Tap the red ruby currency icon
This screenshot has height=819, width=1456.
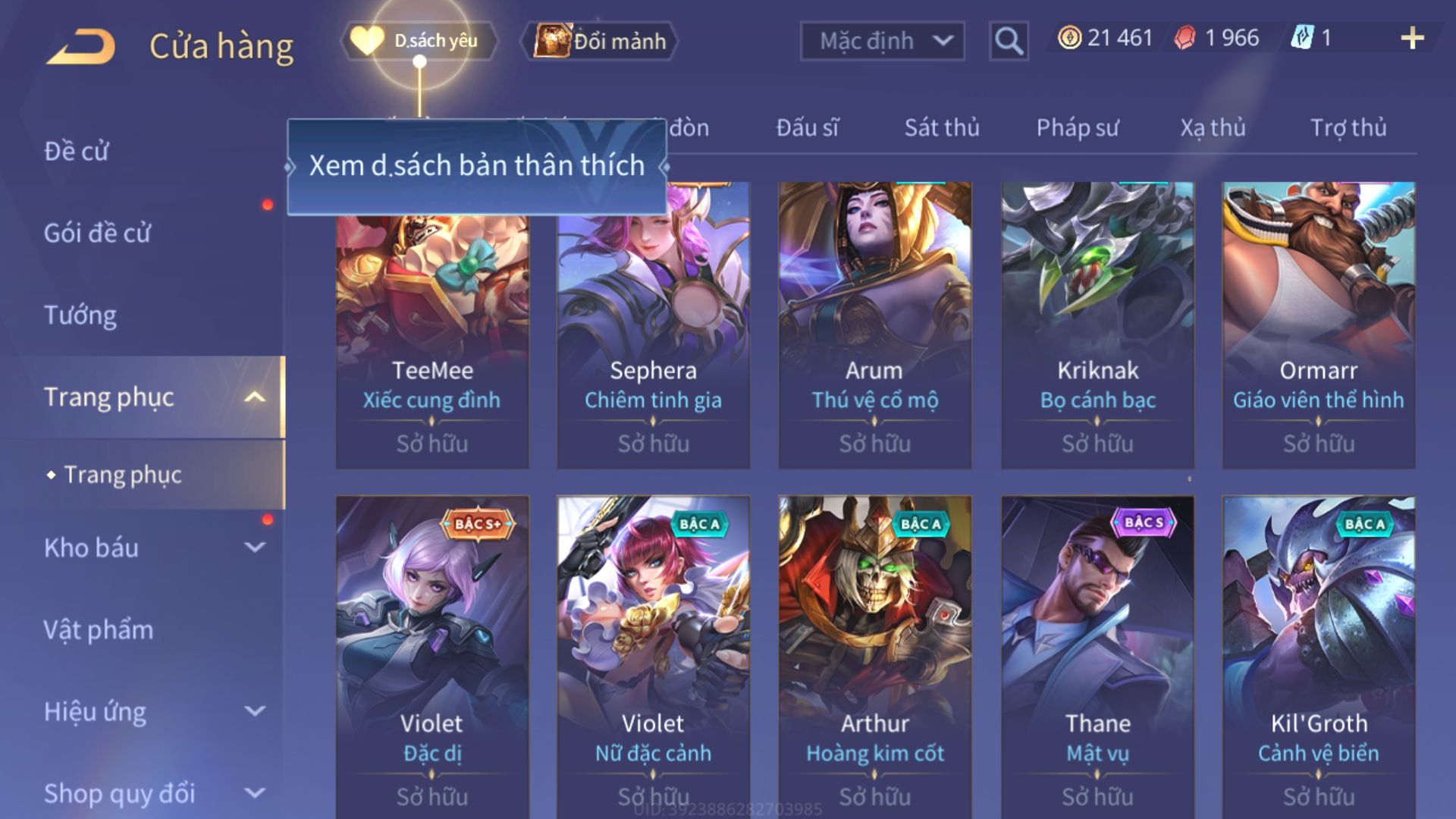(x=1185, y=38)
